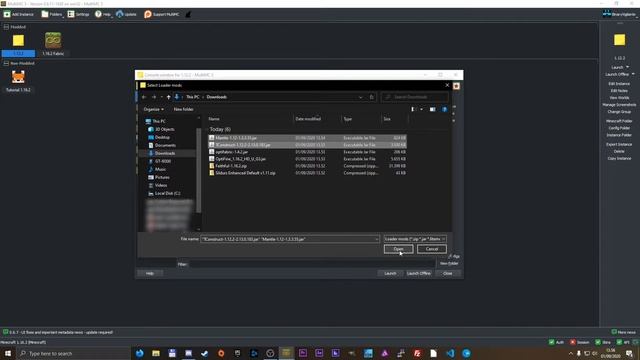The height and width of the screenshot is (360, 640).
Task: Expand the address bar history dropdown
Action: tap(360, 97)
